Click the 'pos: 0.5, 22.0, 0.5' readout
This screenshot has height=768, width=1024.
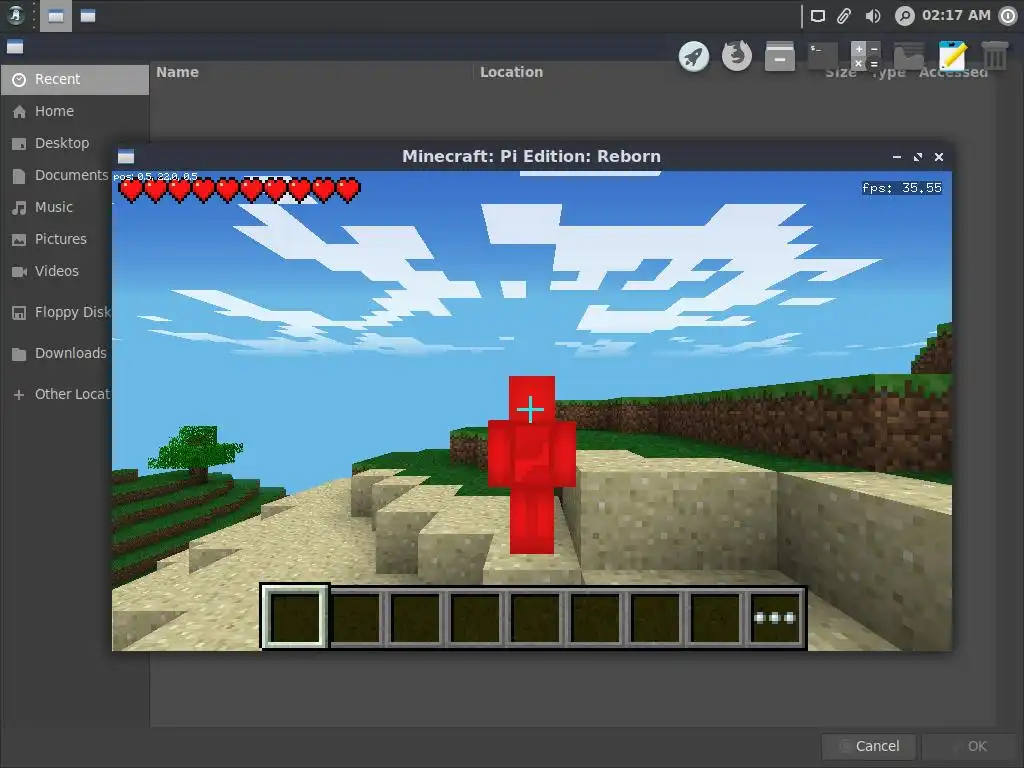tap(155, 176)
